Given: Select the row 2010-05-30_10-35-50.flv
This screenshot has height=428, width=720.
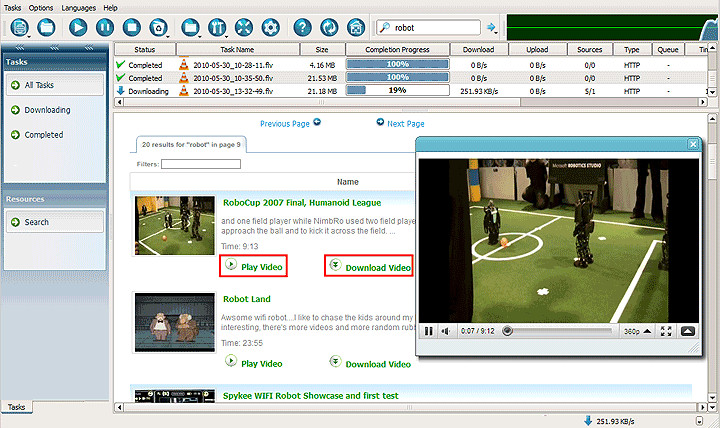Looking at the screenshot, I should [411, 78].
